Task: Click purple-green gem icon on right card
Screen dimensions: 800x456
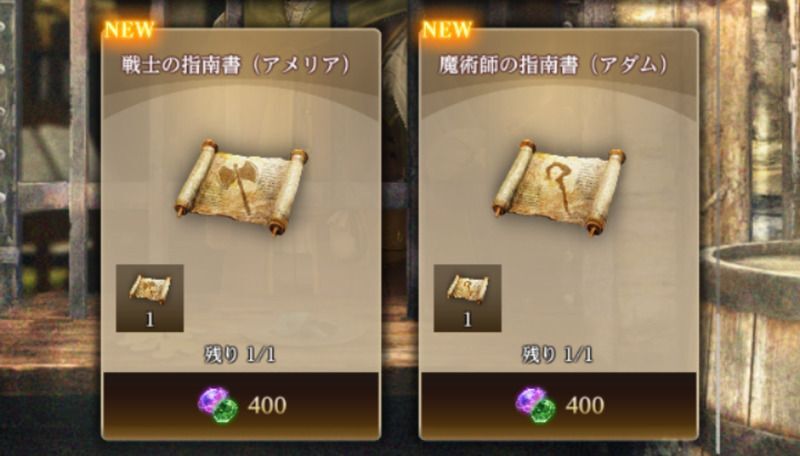Action: 536,405
